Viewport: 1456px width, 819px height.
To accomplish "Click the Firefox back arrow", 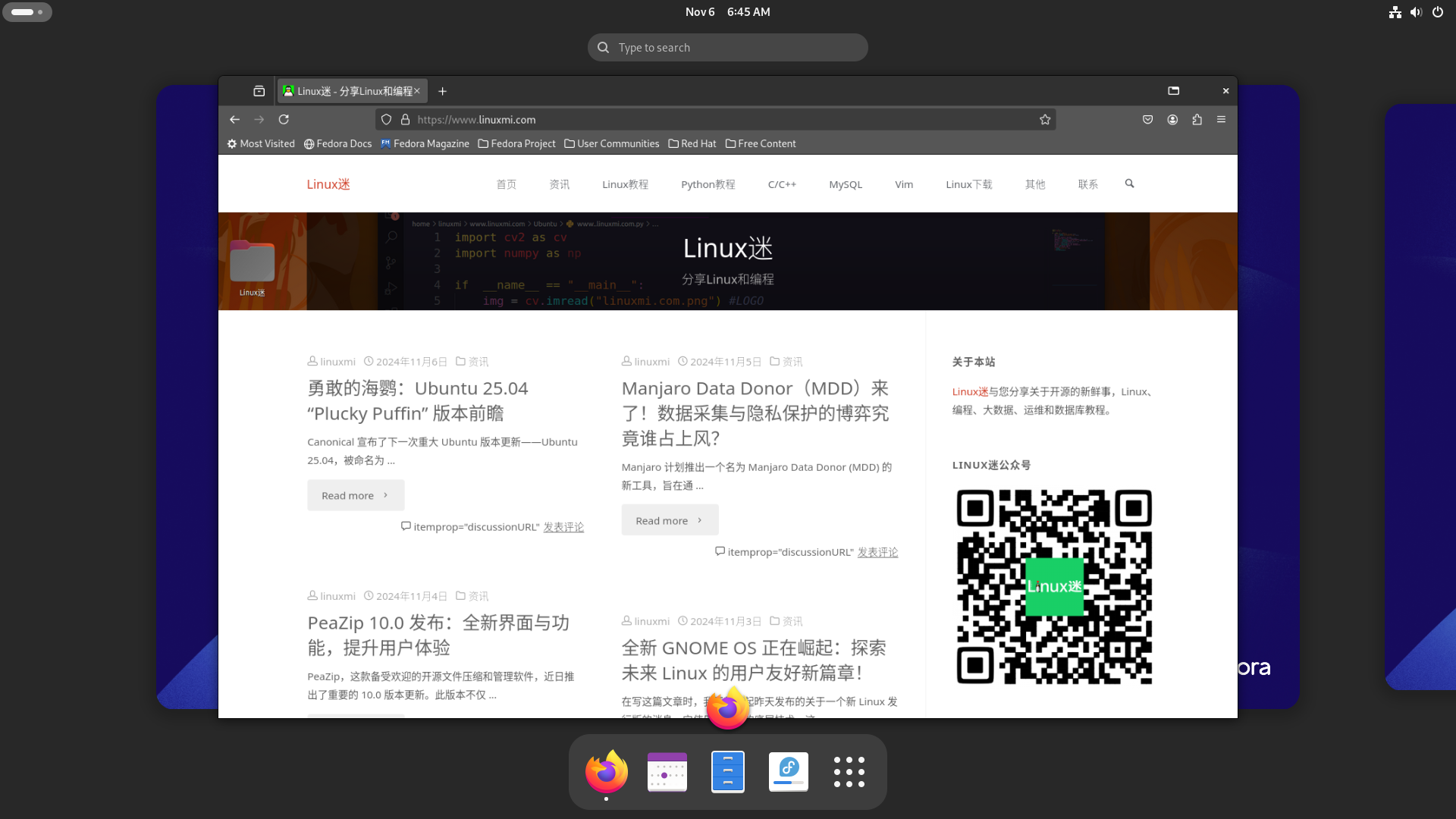I will click(x=234, y=120).
